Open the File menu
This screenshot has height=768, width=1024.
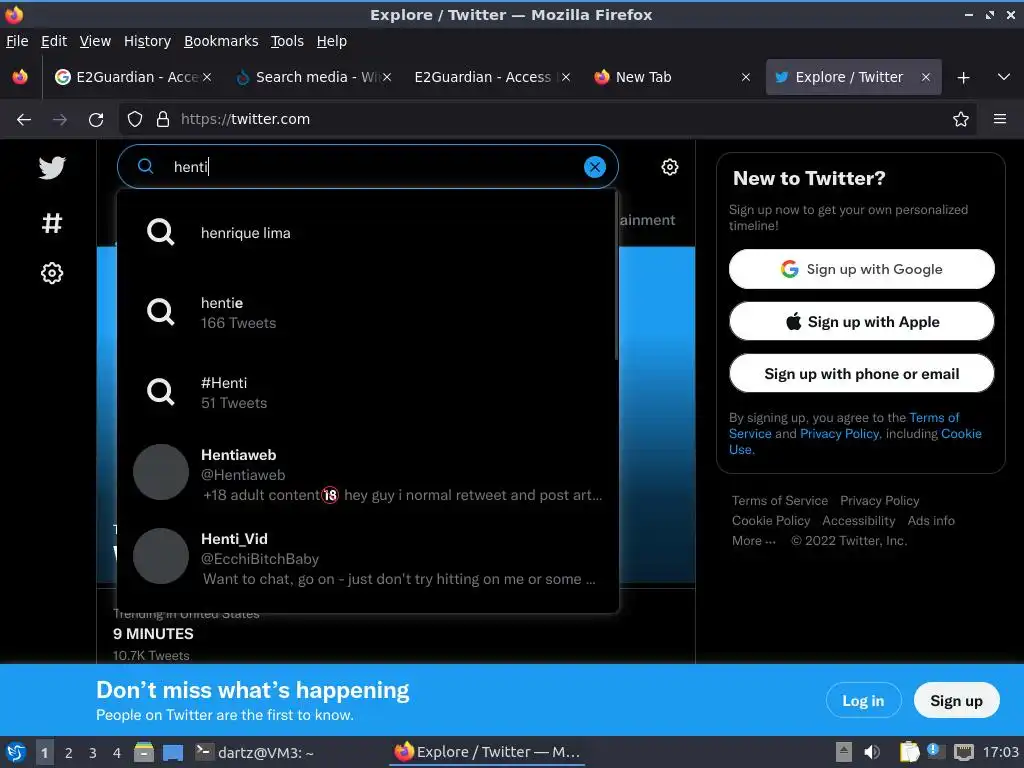17,41
